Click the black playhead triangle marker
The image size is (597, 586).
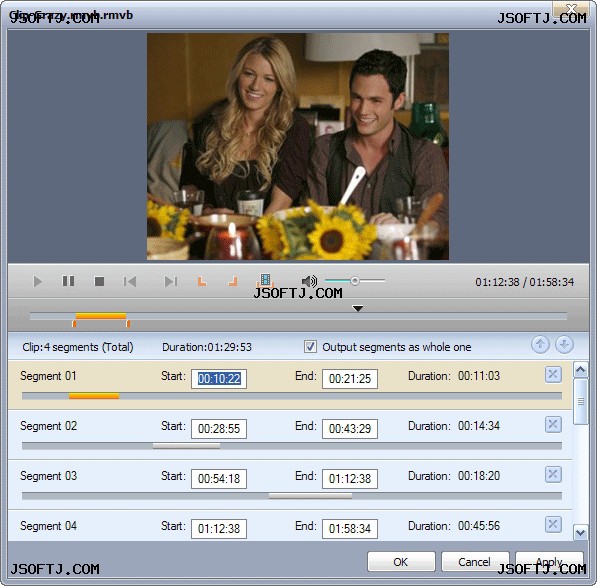click(x=358, y=308)
